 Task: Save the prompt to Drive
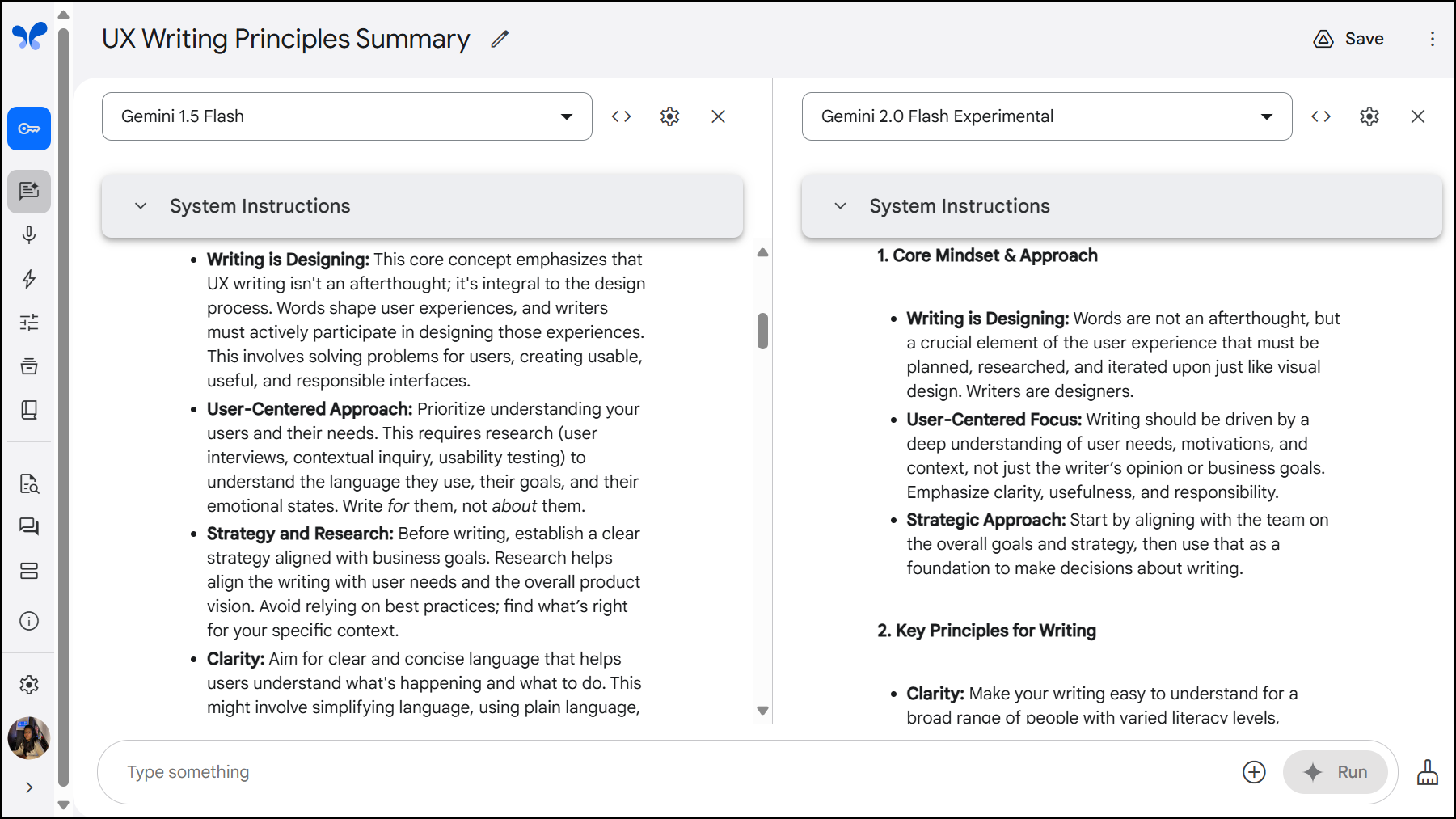tap(1348, 39)
